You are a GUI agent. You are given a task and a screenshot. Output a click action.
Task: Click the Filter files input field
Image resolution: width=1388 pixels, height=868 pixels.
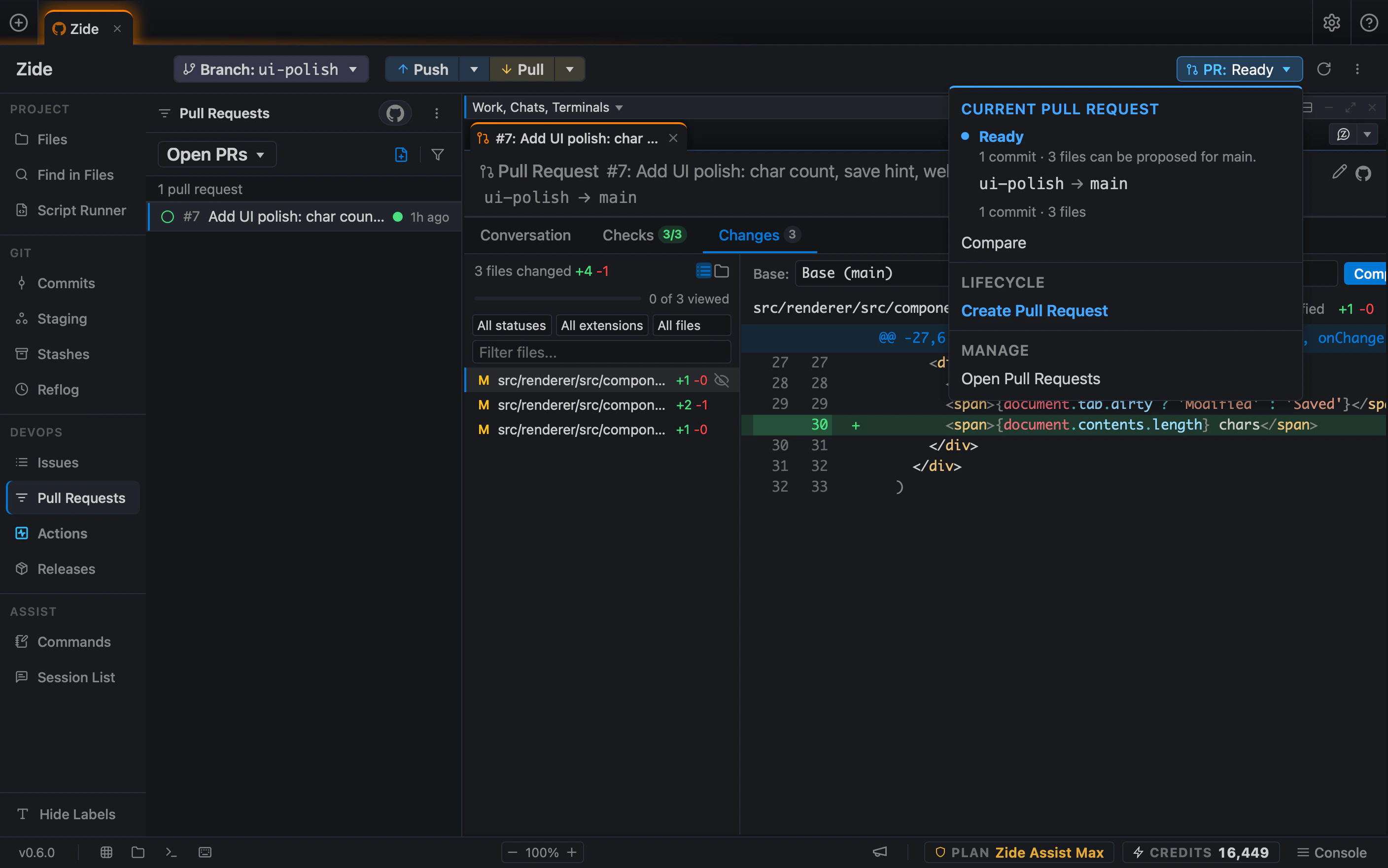[x=601, y=352]
